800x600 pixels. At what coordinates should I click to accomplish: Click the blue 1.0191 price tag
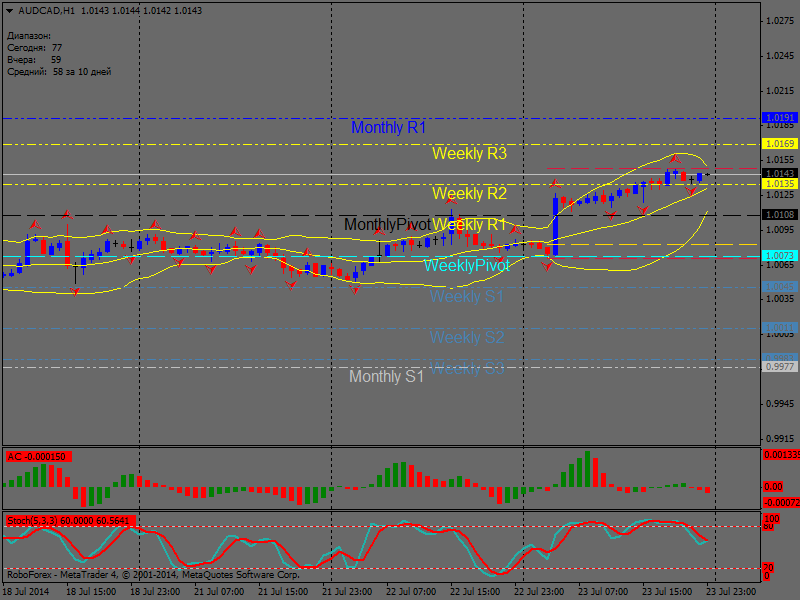coord(779,118)
